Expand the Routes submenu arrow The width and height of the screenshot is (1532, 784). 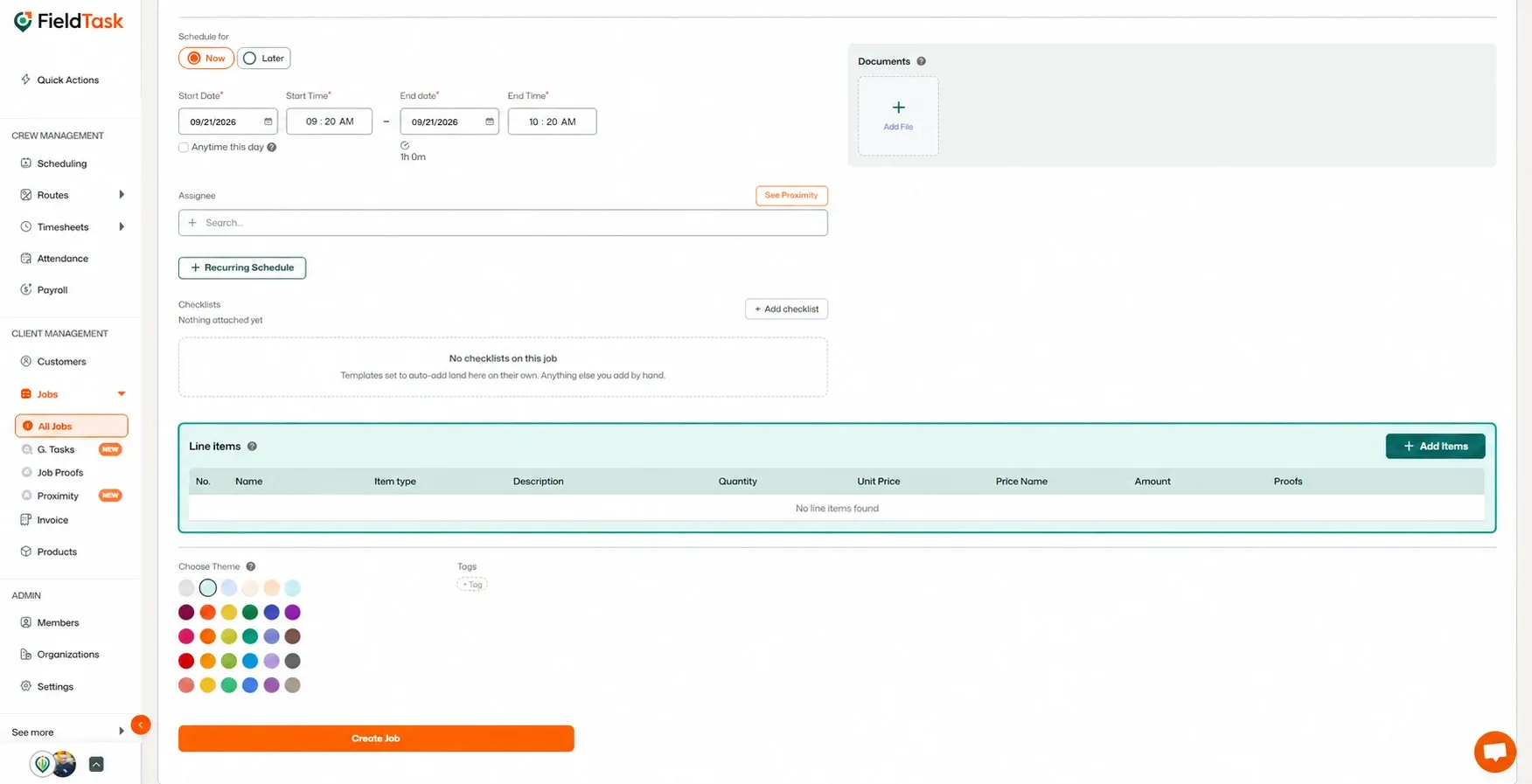121,195
